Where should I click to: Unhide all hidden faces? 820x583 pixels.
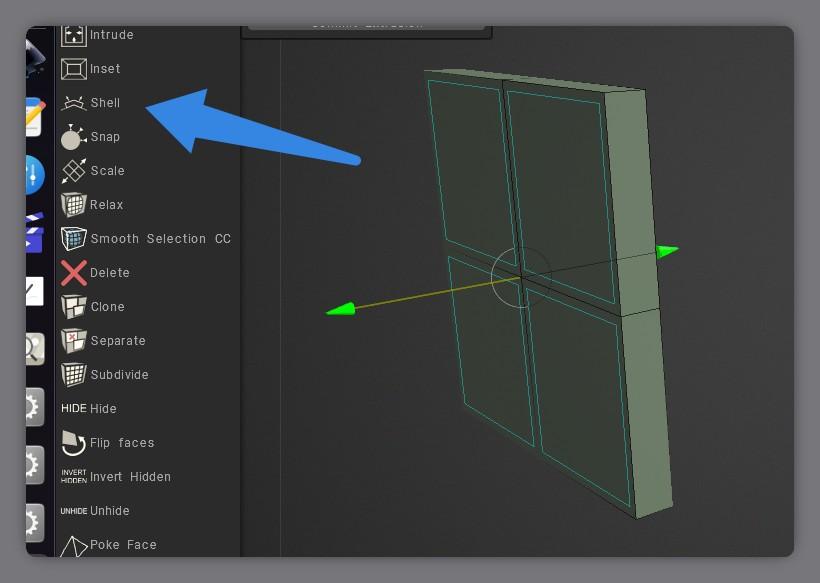point(95,511)
